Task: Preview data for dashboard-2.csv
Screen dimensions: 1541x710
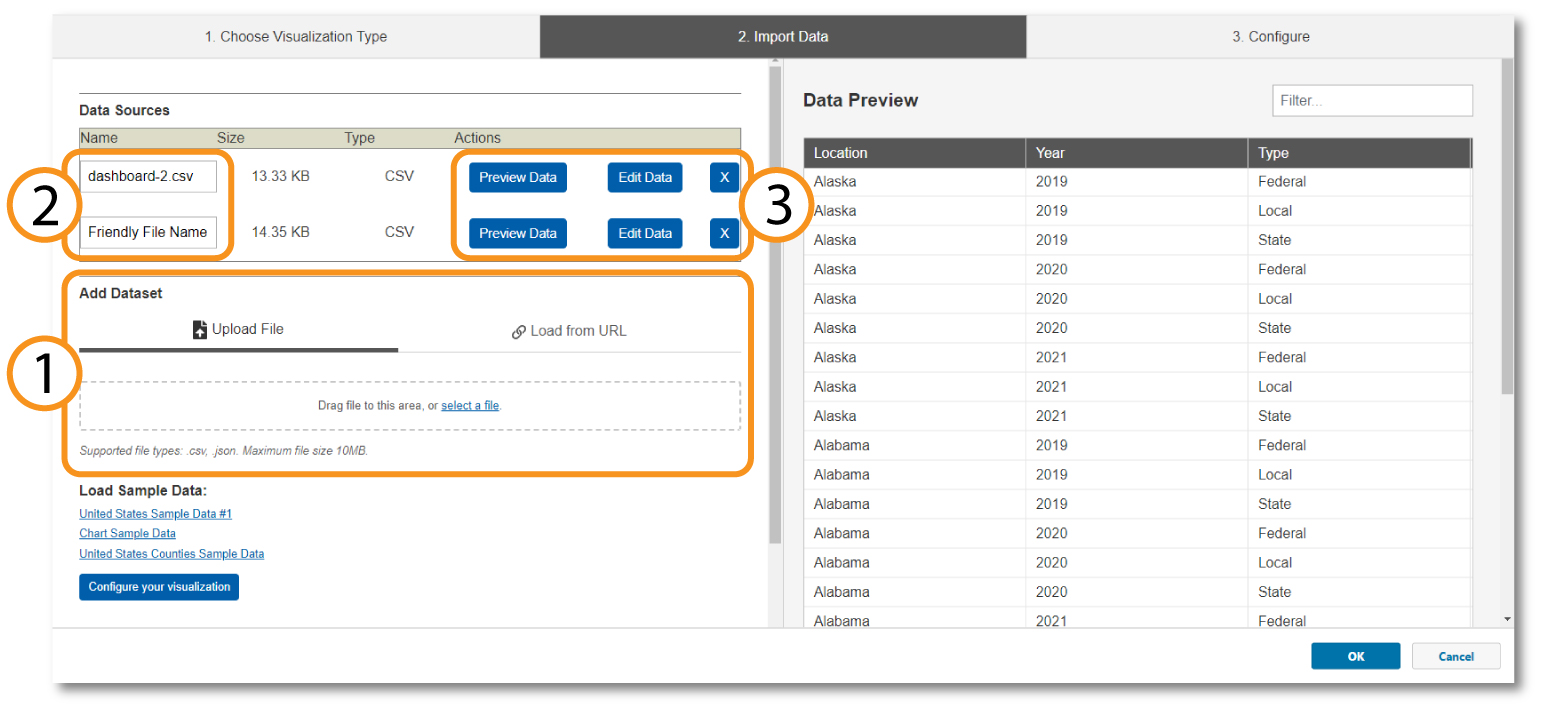Action: coord(517,177)
